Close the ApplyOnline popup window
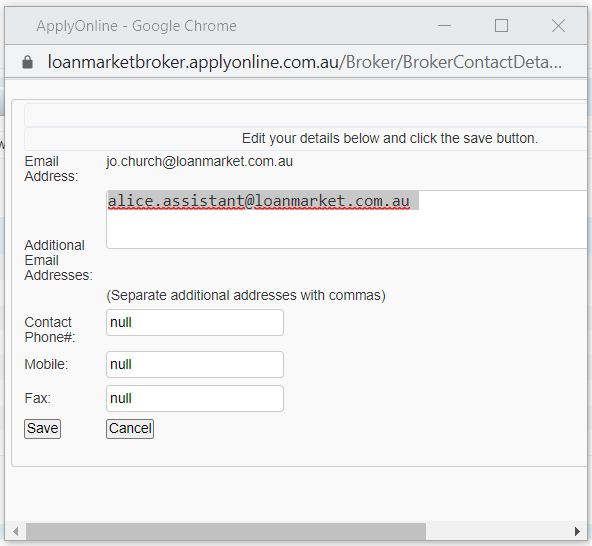592x546 pixels. point(558,26)
